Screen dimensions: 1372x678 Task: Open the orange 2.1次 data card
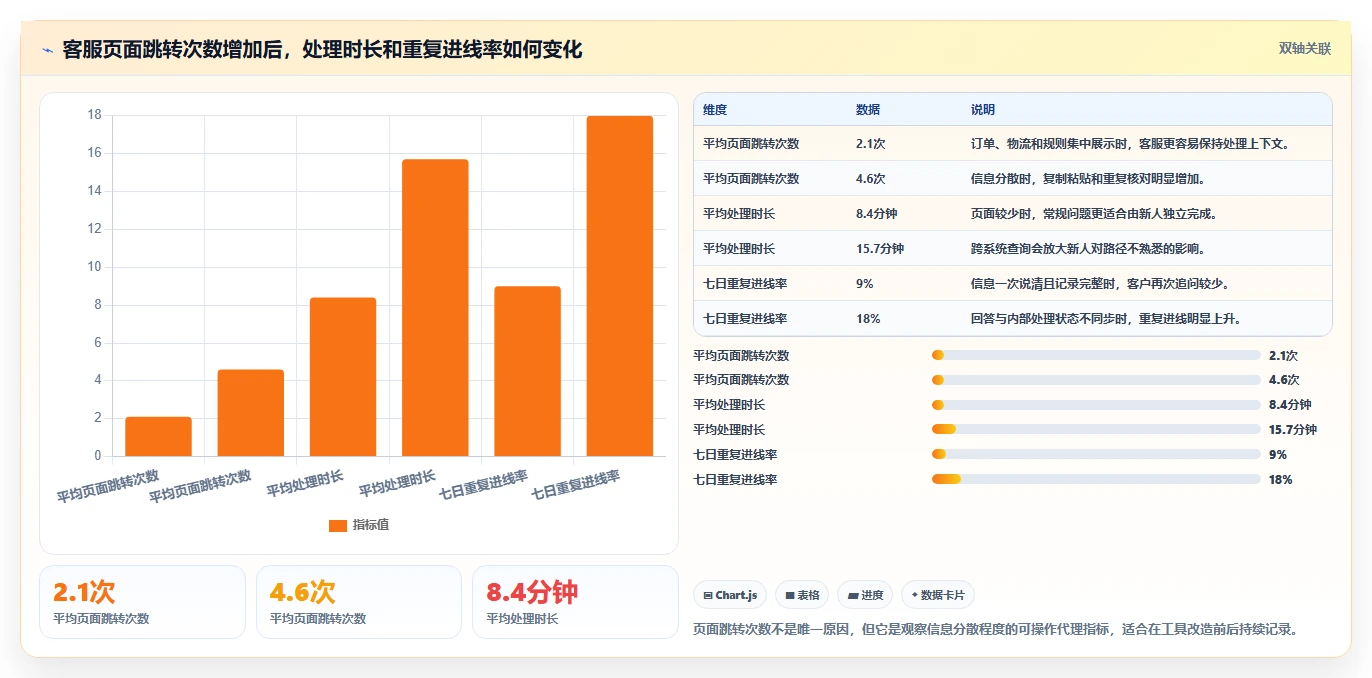tap(142, 602)
